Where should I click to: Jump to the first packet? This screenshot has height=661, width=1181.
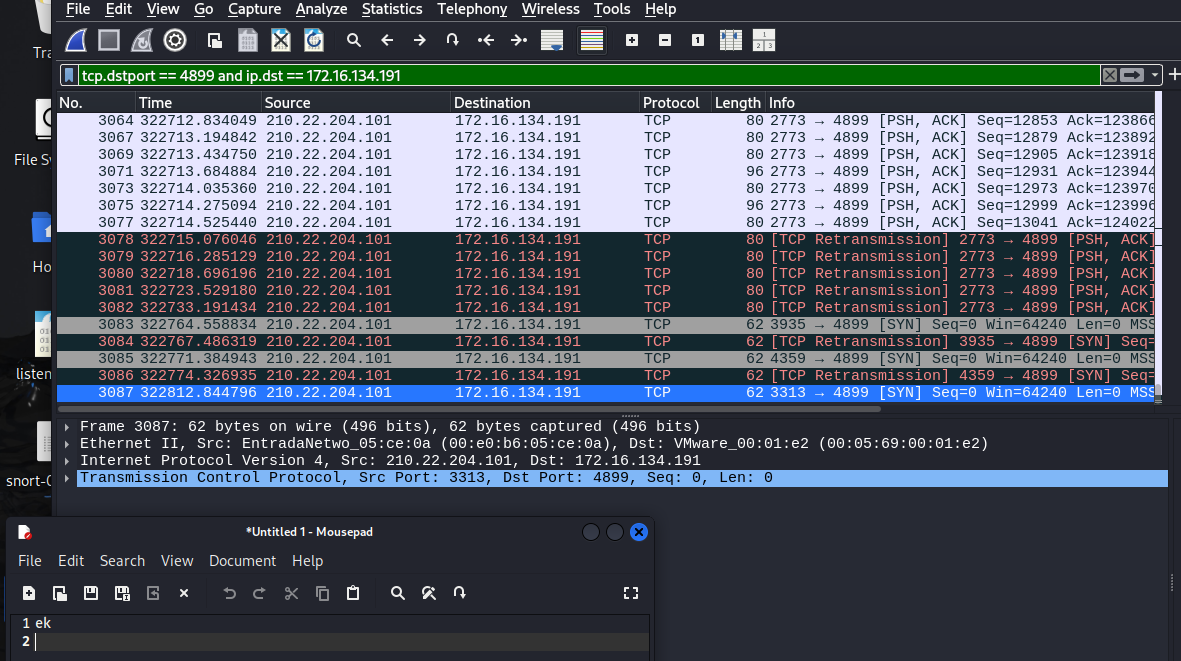(486, 41)
